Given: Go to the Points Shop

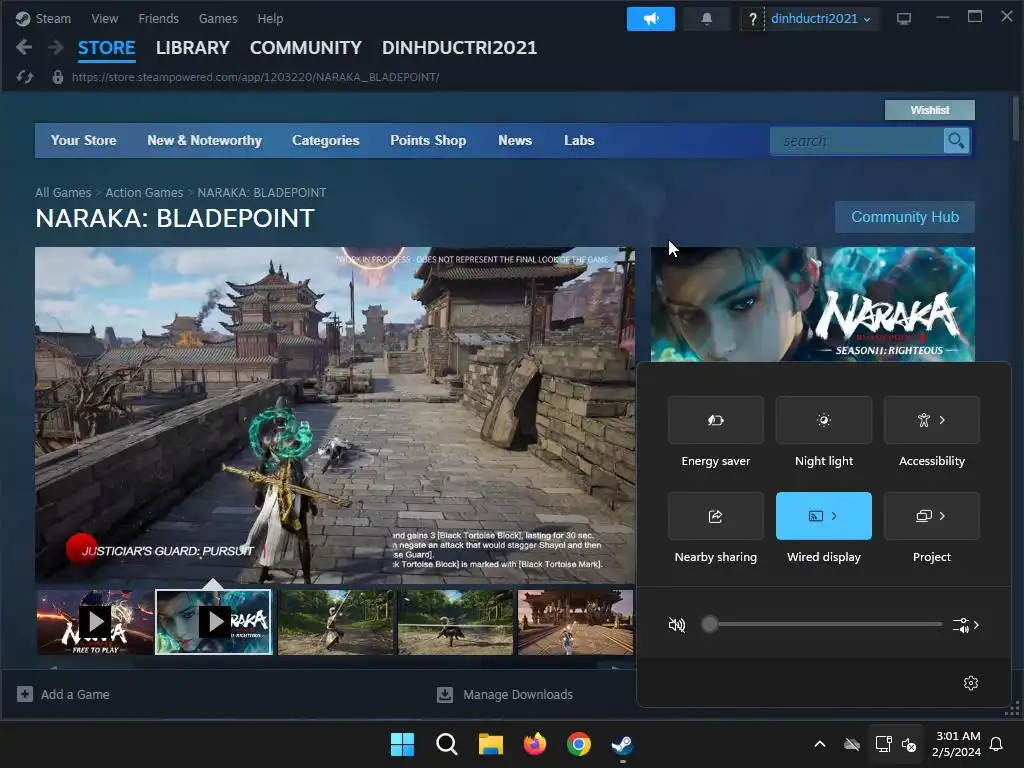Looking at the screenshot, I should point(428,140).
